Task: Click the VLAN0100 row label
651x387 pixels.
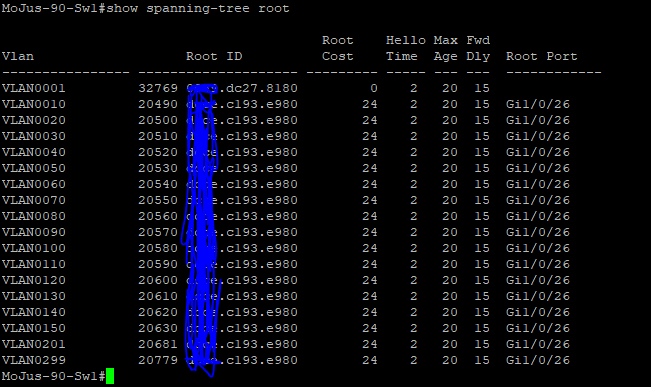Action: pos(34,248)
